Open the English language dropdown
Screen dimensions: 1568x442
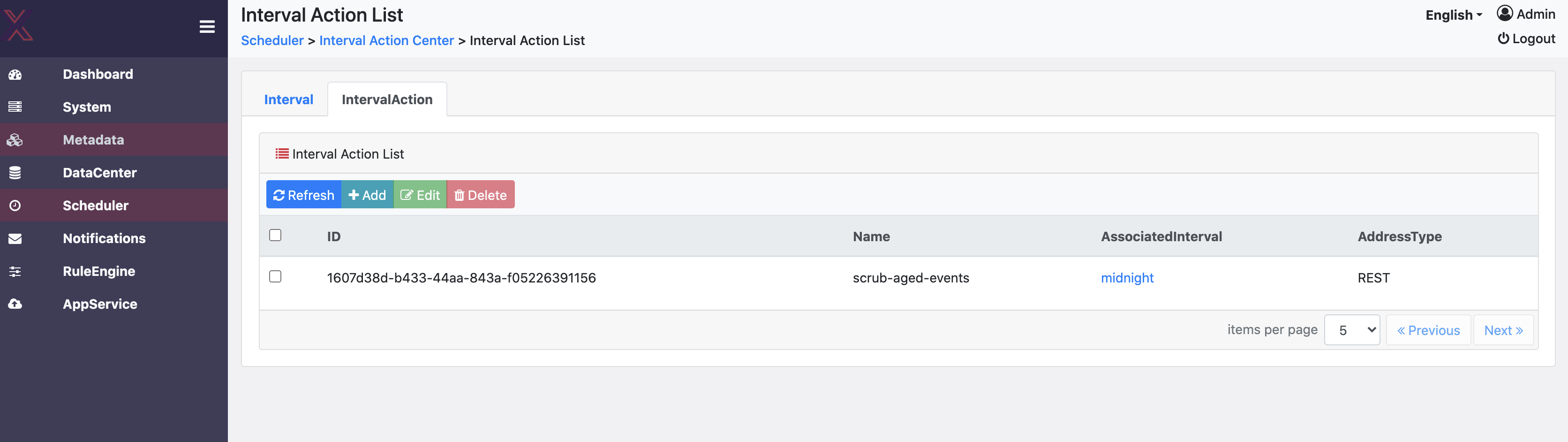click(1453, 15)
